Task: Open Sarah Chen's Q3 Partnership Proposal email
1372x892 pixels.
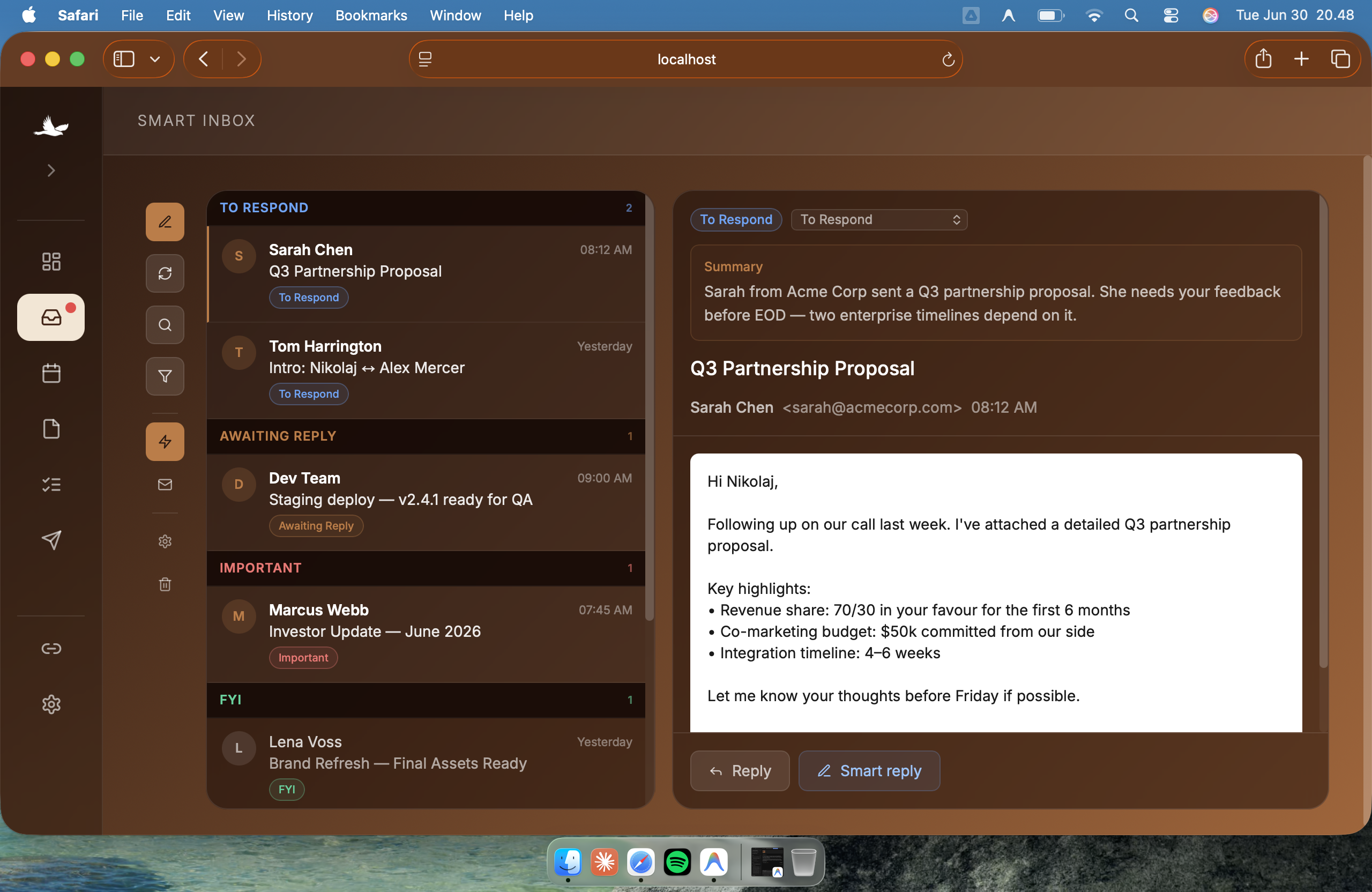Action: click(426, 274)
